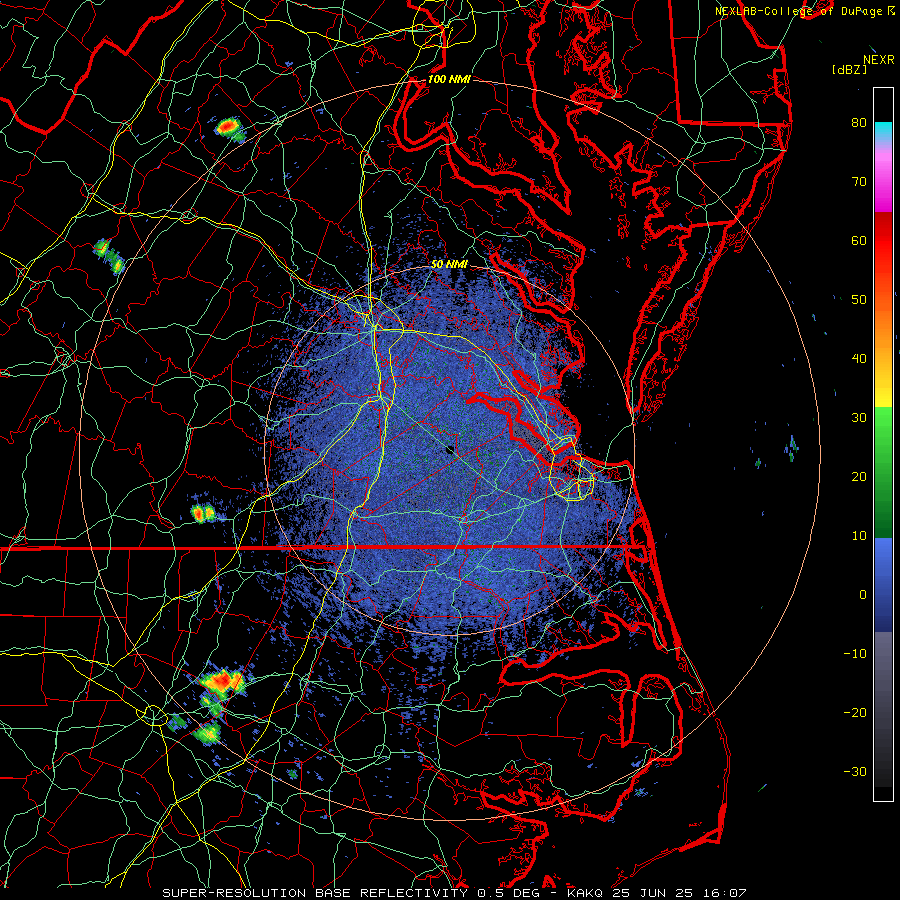Click the 50 NMI range ring label
900x900 pixels.
click(449, 264)
